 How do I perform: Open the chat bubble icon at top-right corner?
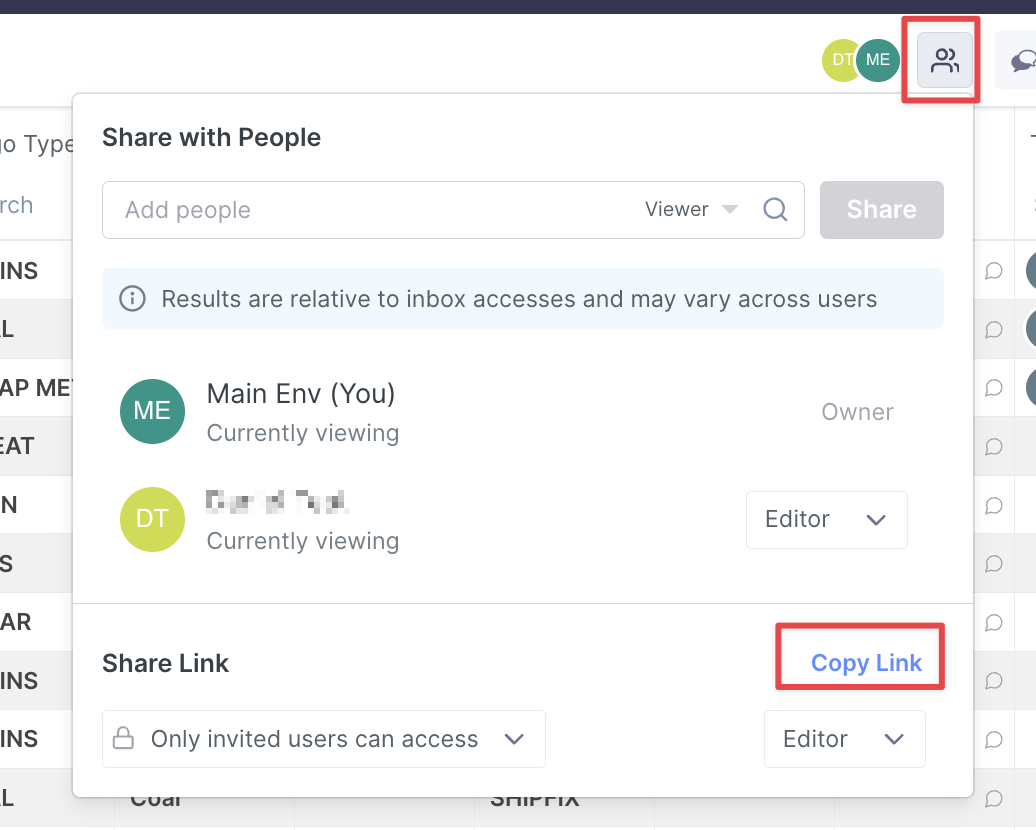(1023, 61)
